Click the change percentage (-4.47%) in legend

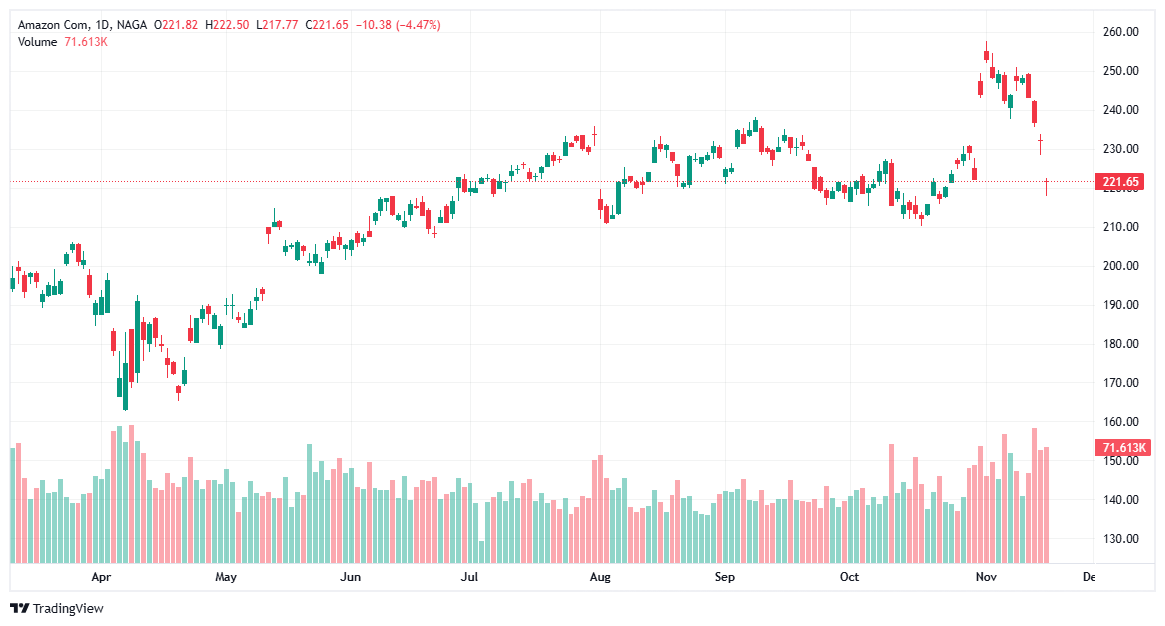click(416, 22)
